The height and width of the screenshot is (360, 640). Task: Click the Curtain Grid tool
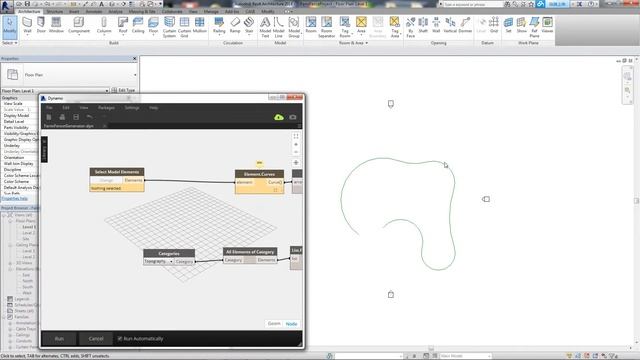(x=184, y=27)
